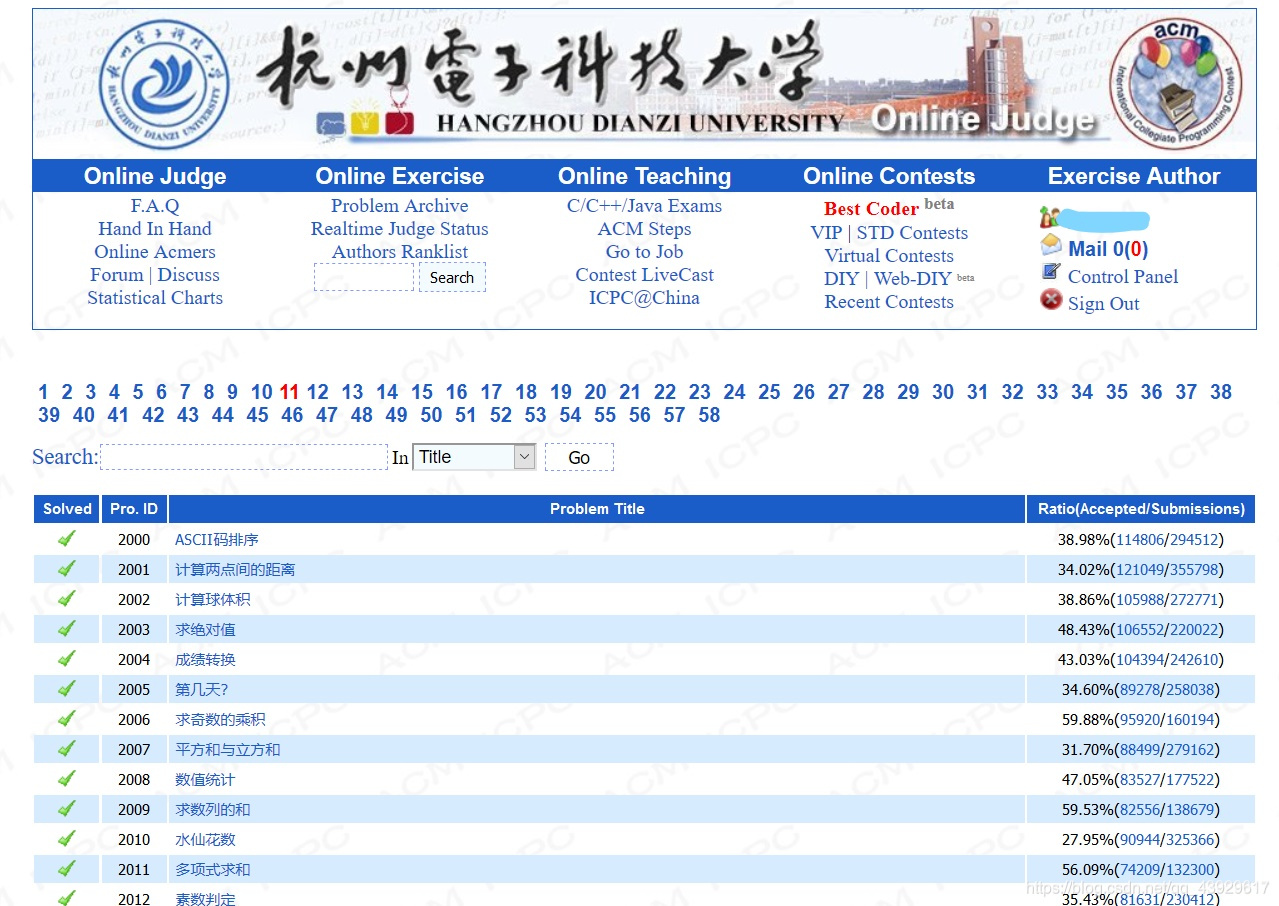Open the F.A.Q link

(155, 206)
